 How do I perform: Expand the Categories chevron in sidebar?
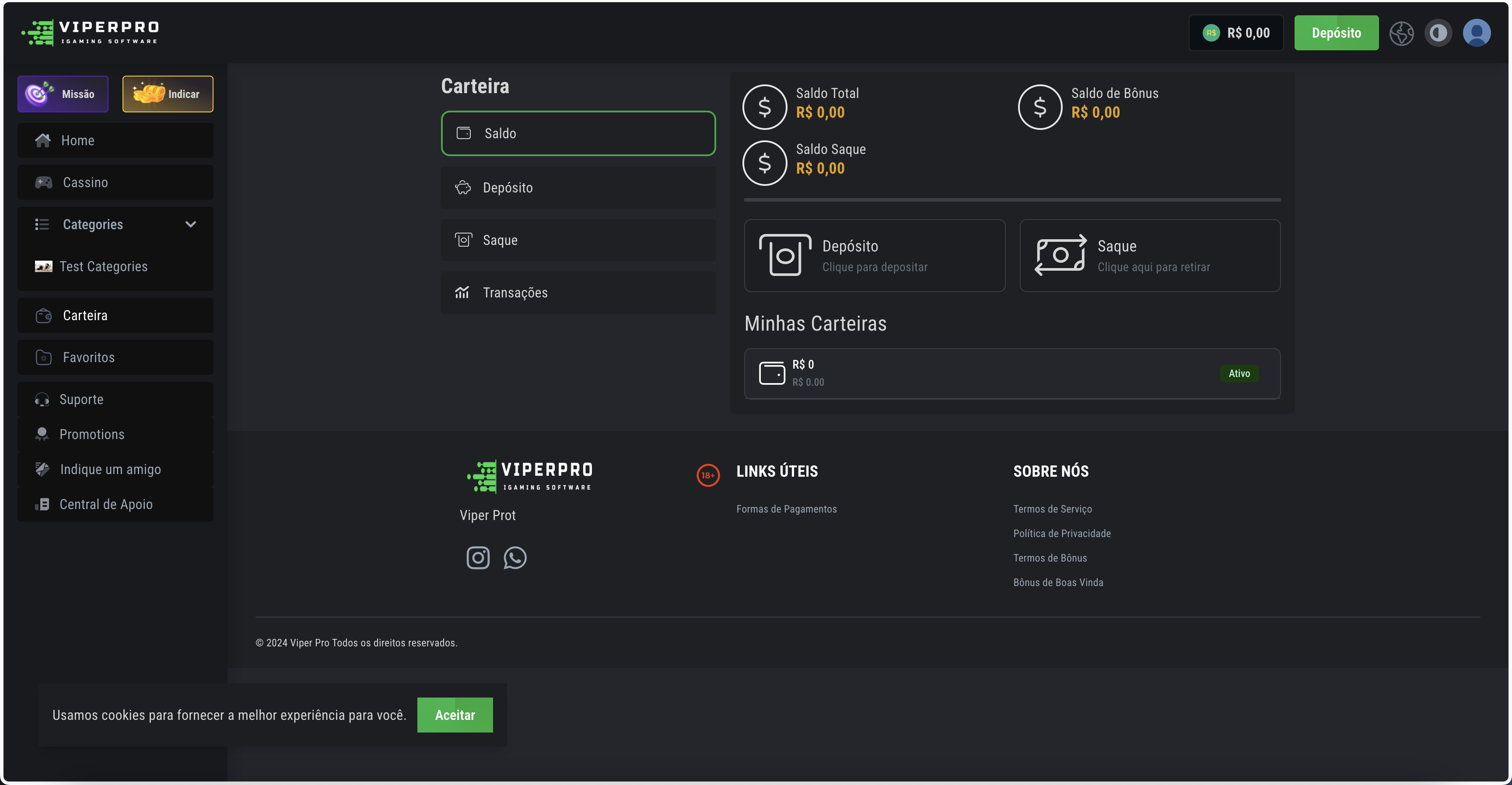point(190,224)
